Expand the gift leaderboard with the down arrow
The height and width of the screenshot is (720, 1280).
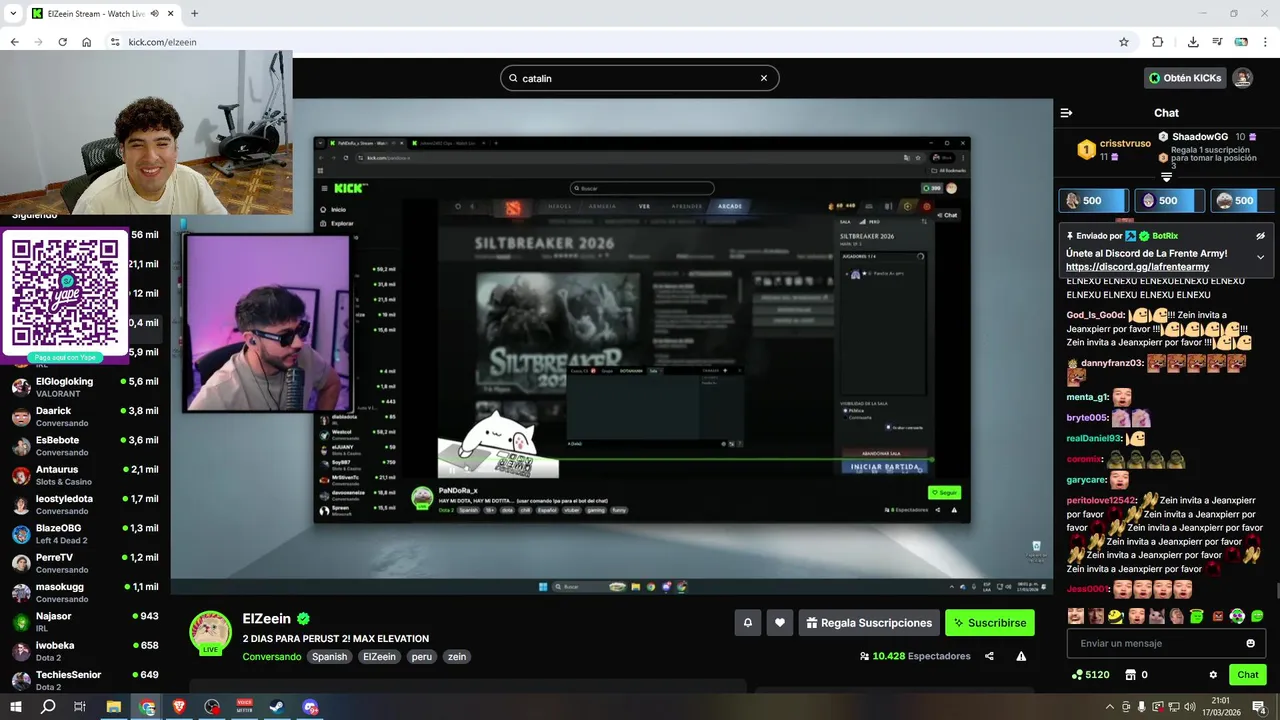coord(1166,177)
